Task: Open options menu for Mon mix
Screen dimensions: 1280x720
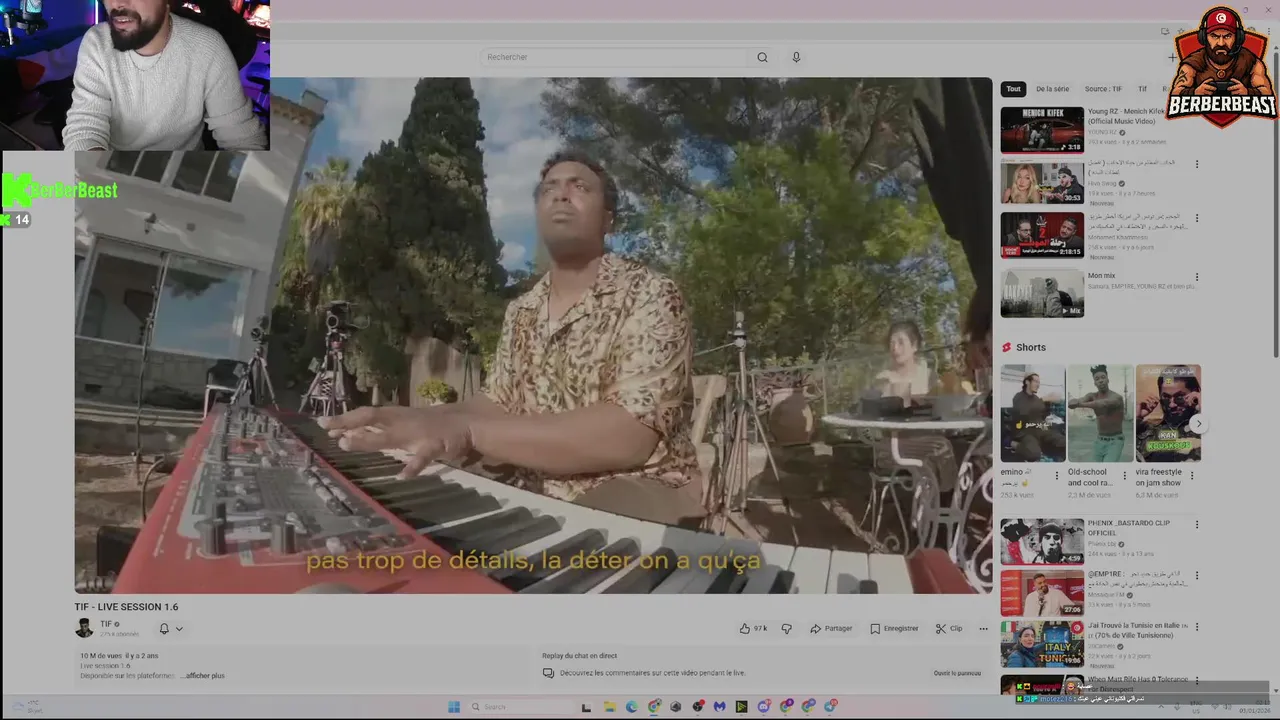Action: coord(1197,277)
